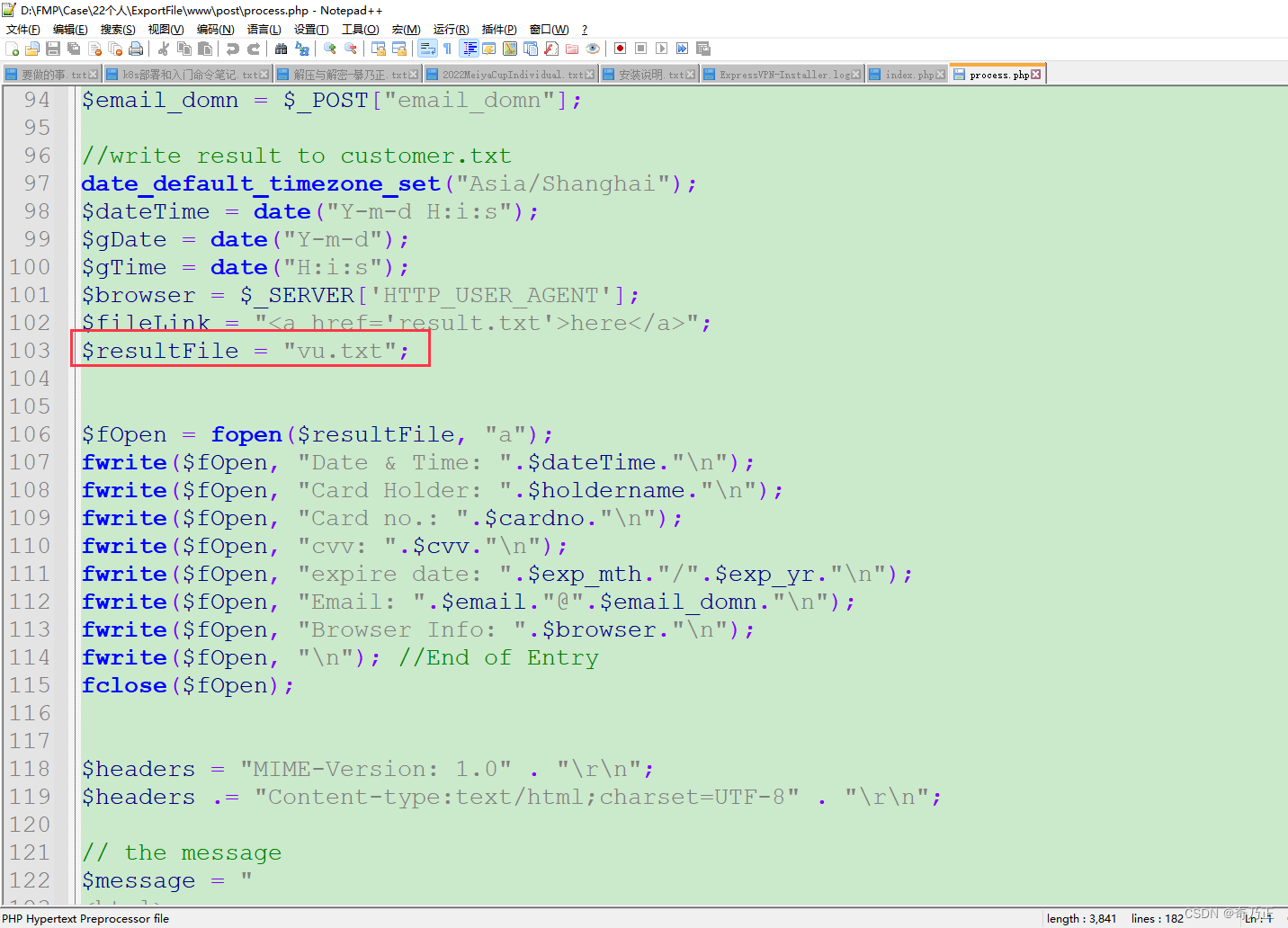Open the Function List panel icon
1288x928 pixels.
pyautogui.click(x=551, y=49)
